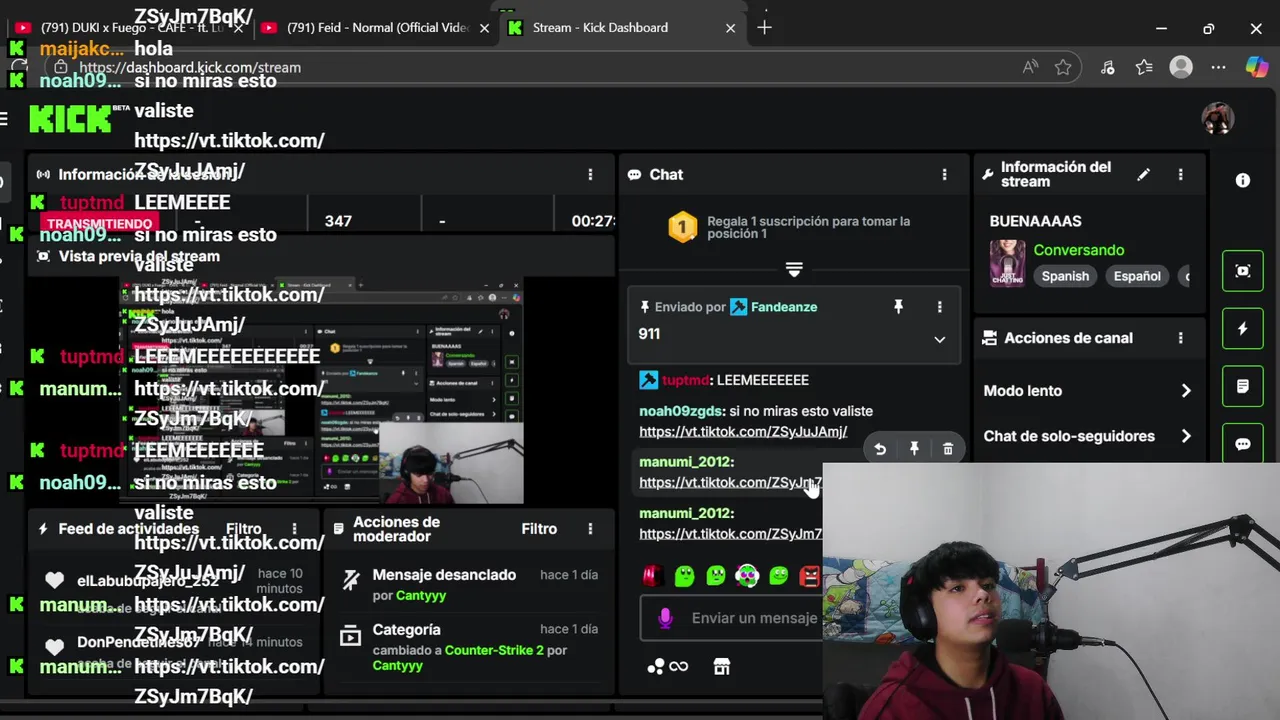Click tuptmd username in chat
The image size is (1280, 720).
685,380
